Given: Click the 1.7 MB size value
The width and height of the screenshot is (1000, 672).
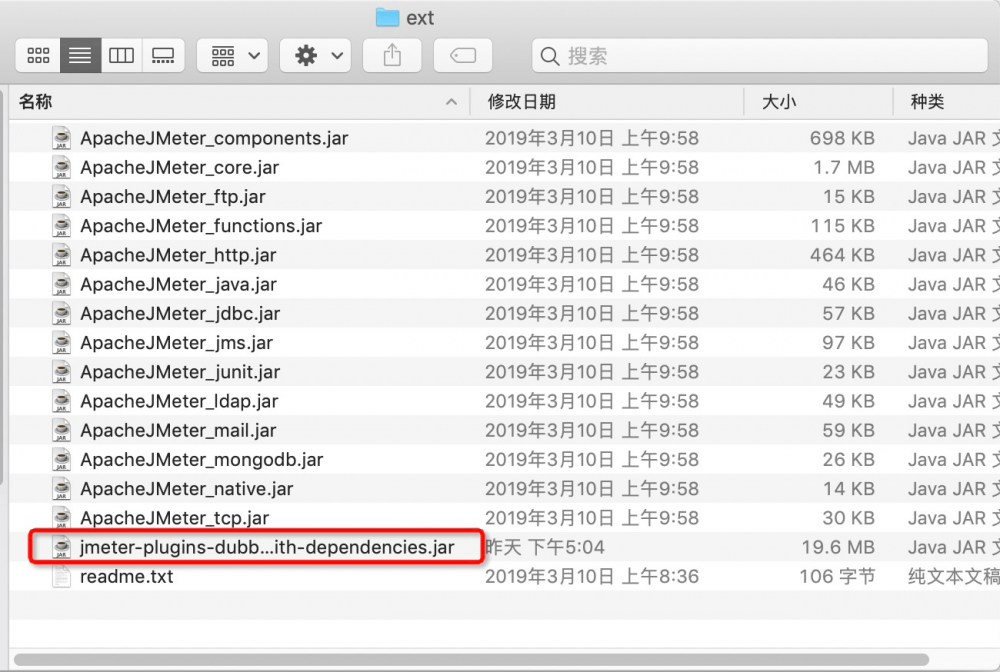Looking at the screenshot, I should pyautogui.click(x=844, y=168).
